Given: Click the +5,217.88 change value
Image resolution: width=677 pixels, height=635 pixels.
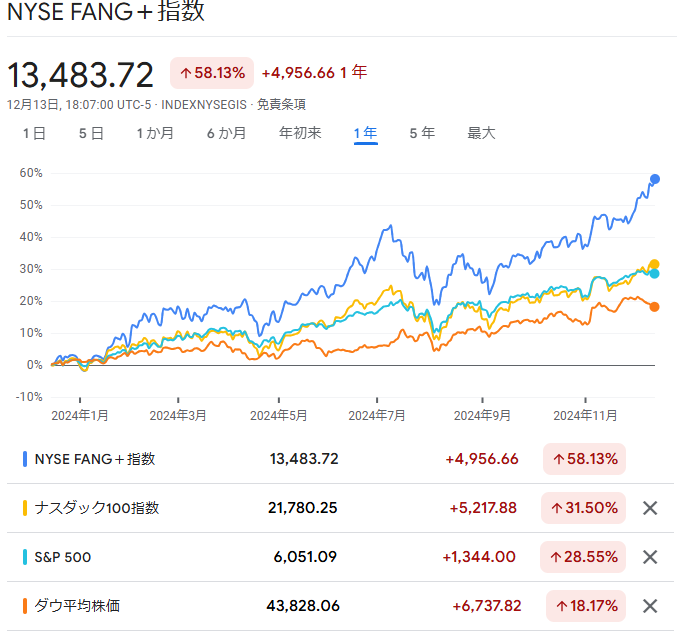Looking at the screenshot, I should coord(483,508).
